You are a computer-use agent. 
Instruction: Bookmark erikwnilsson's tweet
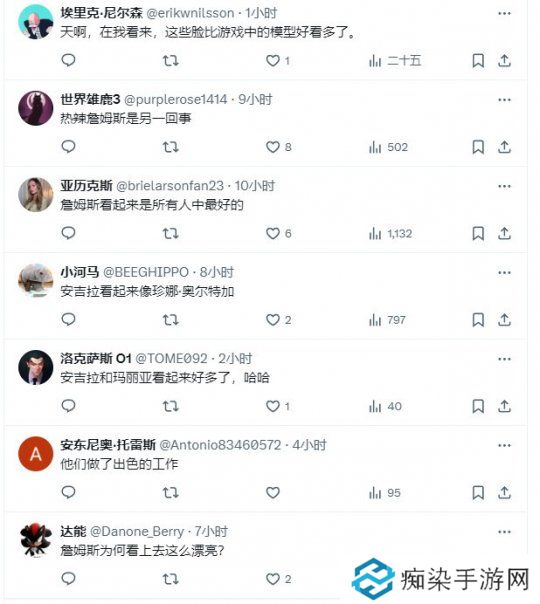click(478, 60)
